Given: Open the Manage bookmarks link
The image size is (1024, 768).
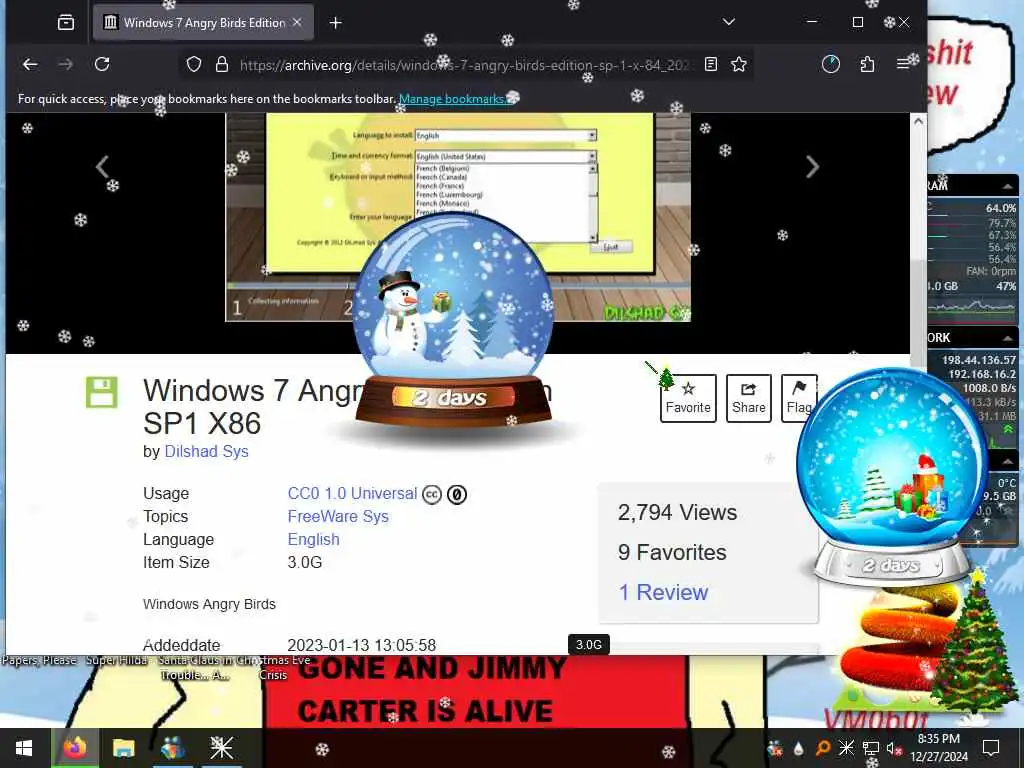Looking at the screenshot, I should pos(452,99).
